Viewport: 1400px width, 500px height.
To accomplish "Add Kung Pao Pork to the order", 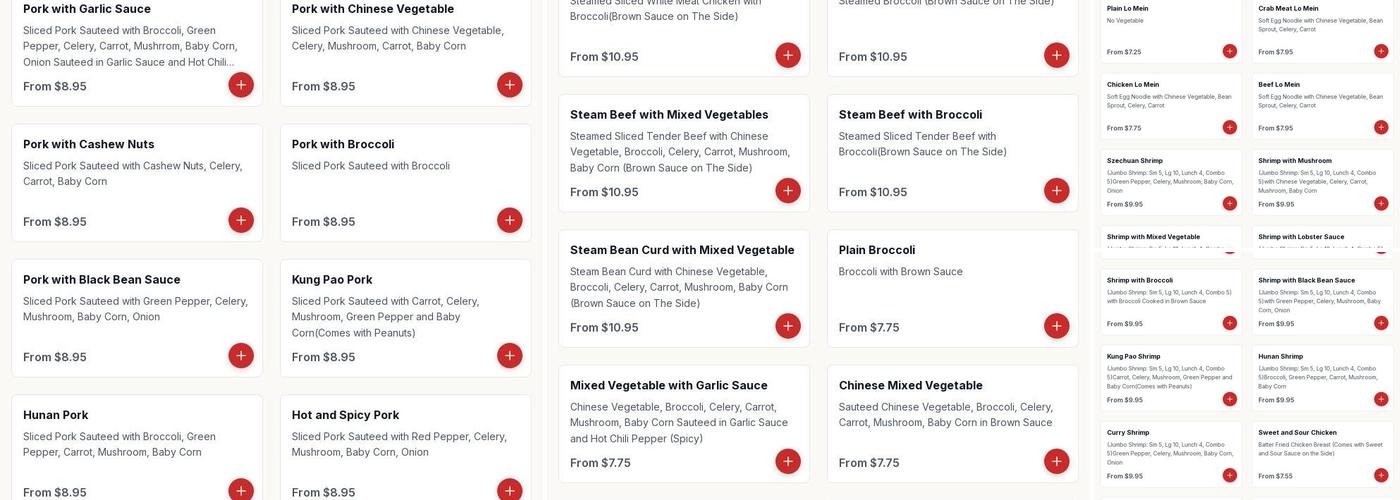I will coord(510,356).
